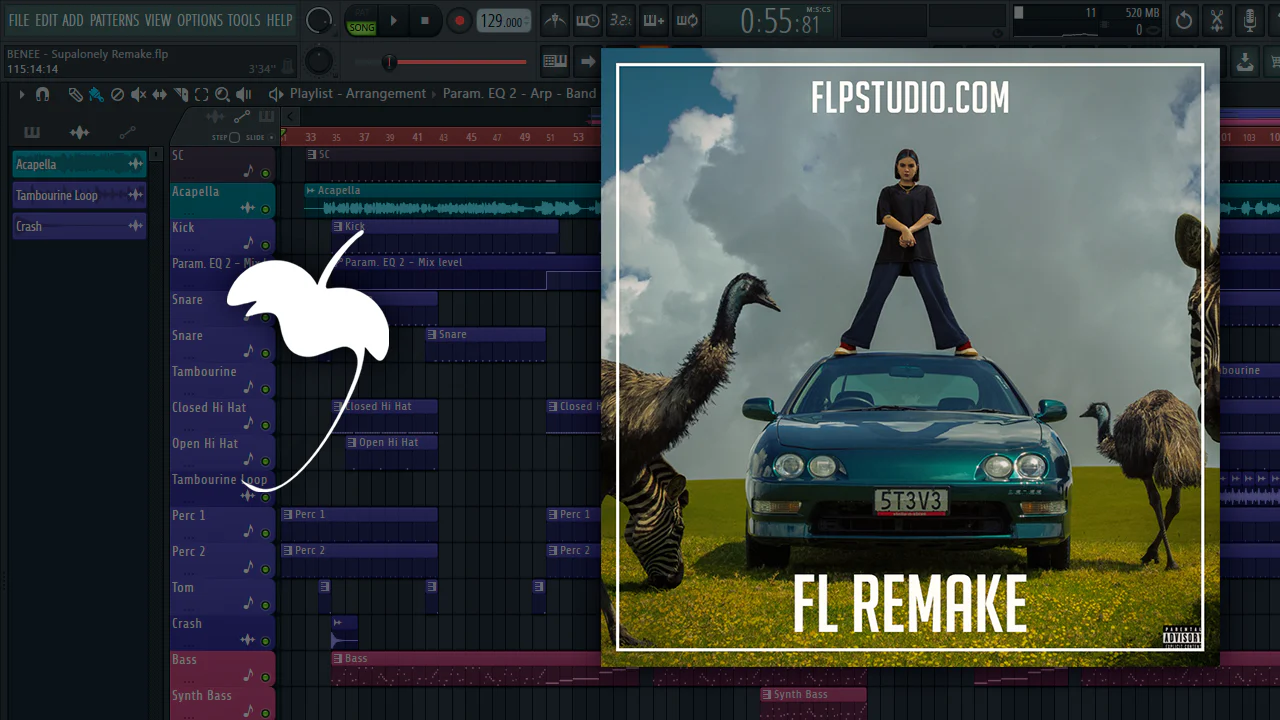Toggle the metronome icon
The width and height of the screenshot is (1280, 720).
[x=555, y=20]
